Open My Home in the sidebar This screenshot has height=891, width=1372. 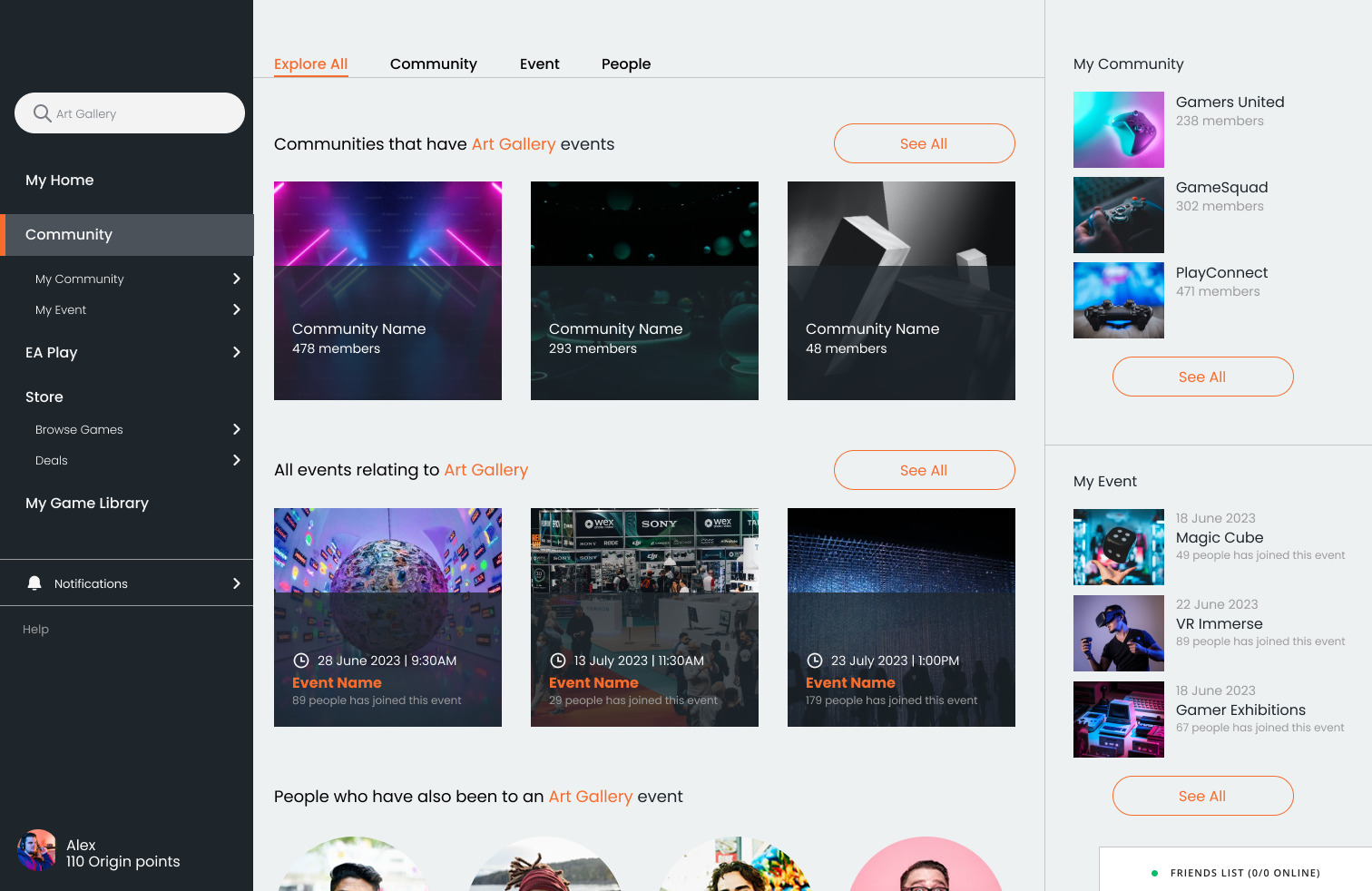point(60,180)
